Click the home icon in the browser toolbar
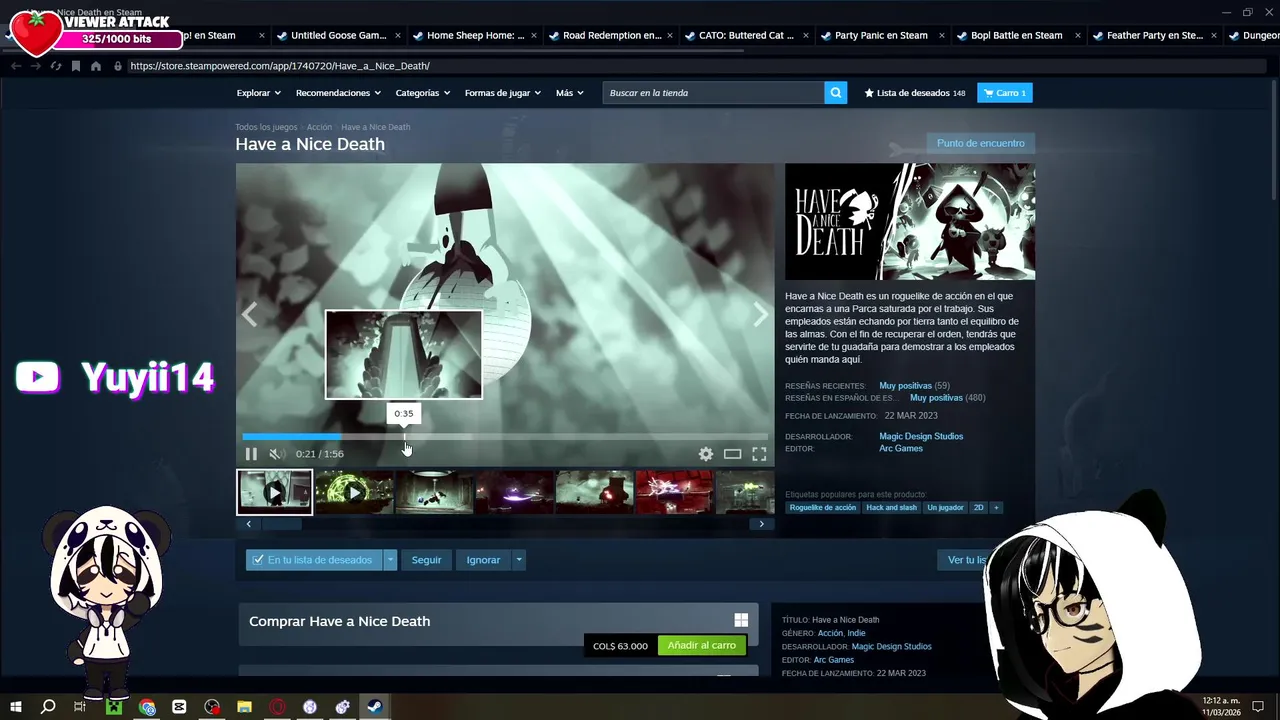 pos(95,66)
